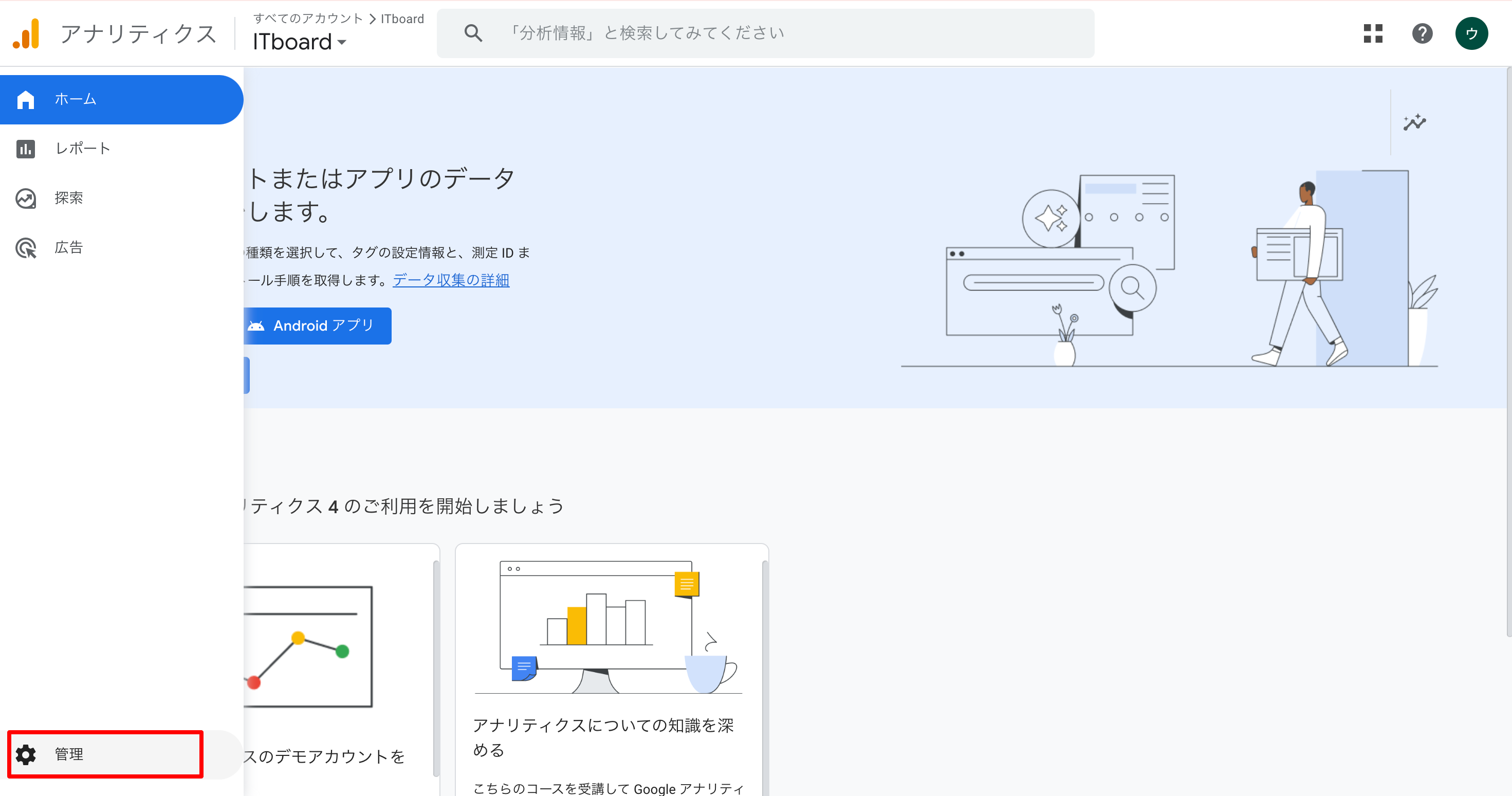Click the 広告 advertising icon
Image resolution: width=1512 pixels, height=796 pixels.
pyautogui.click(x=26, y=248)
